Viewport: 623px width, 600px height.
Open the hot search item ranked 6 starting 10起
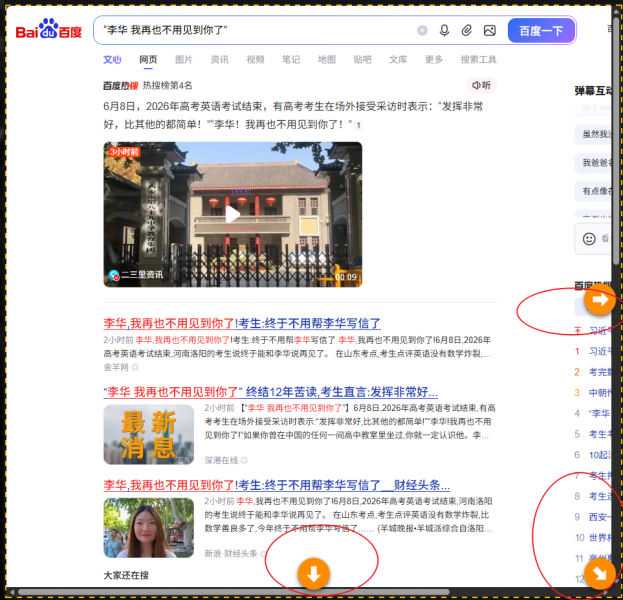(593, 455)
